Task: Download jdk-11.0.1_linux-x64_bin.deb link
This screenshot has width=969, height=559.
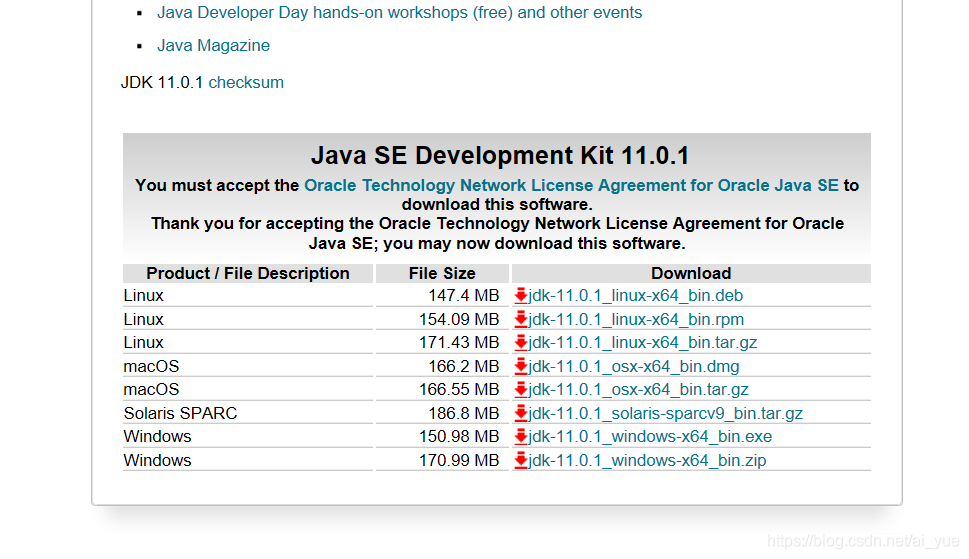Action: tap(636, 296)
